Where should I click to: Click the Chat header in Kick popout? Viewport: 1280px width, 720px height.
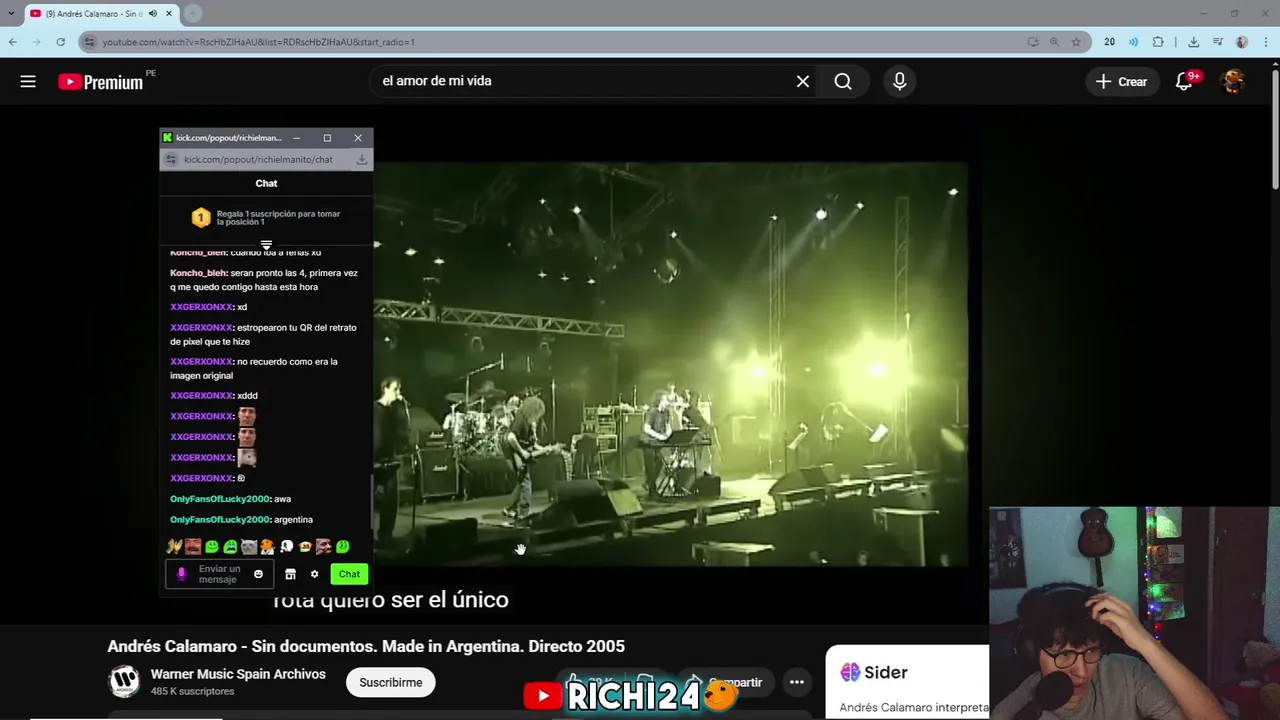(266, 183)
